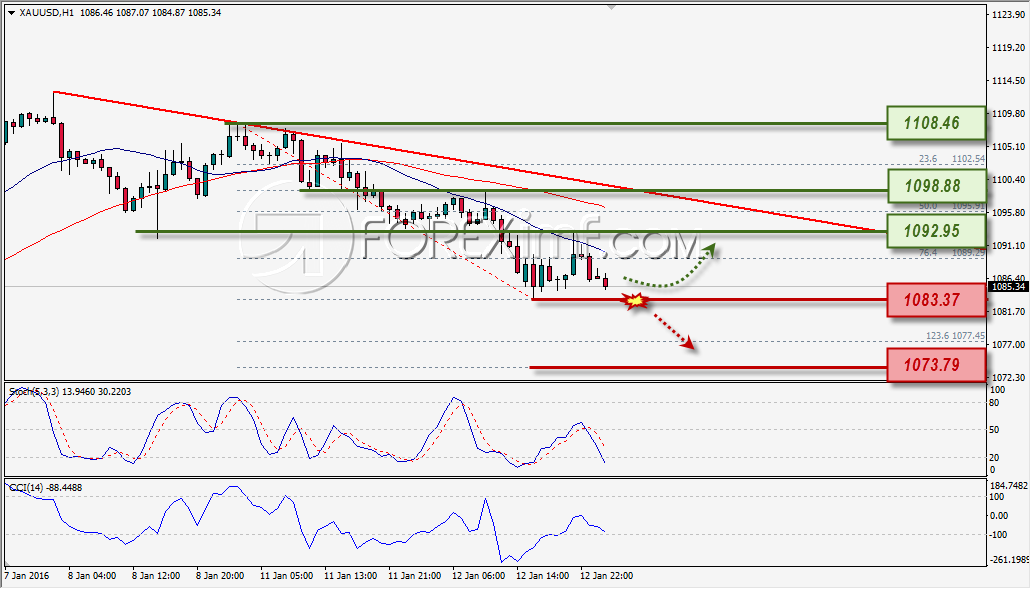Select the 1073.79 red target label

click(936, 365)
